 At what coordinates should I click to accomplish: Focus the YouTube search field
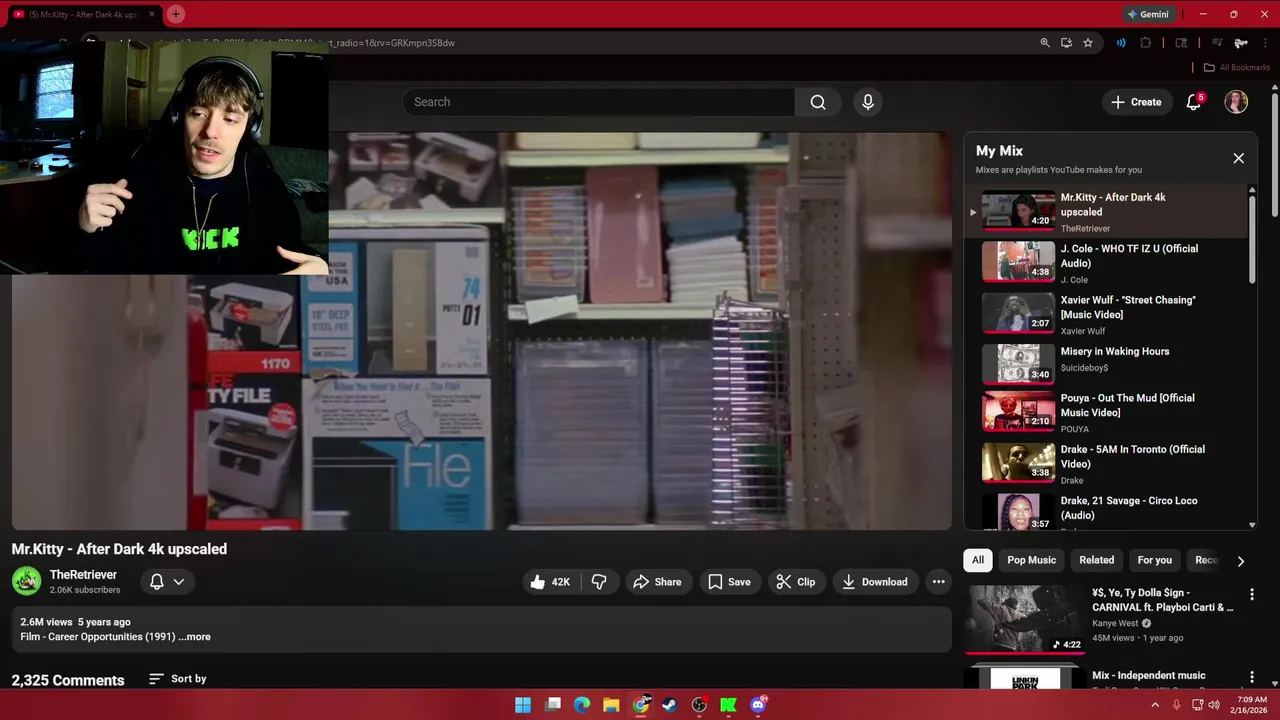click(x=599, y=102)
